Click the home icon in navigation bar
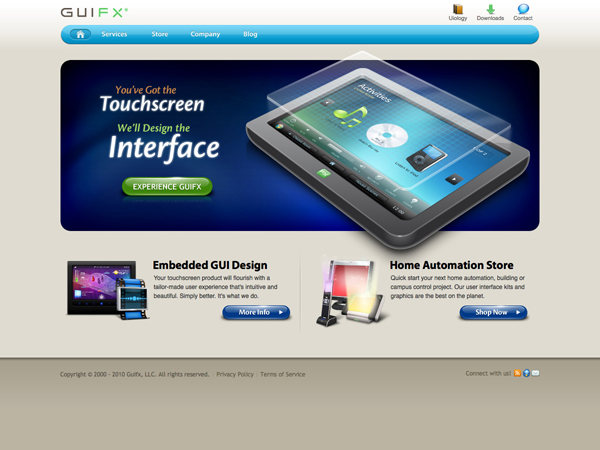 pyautogui.click(x=80, y=34)
